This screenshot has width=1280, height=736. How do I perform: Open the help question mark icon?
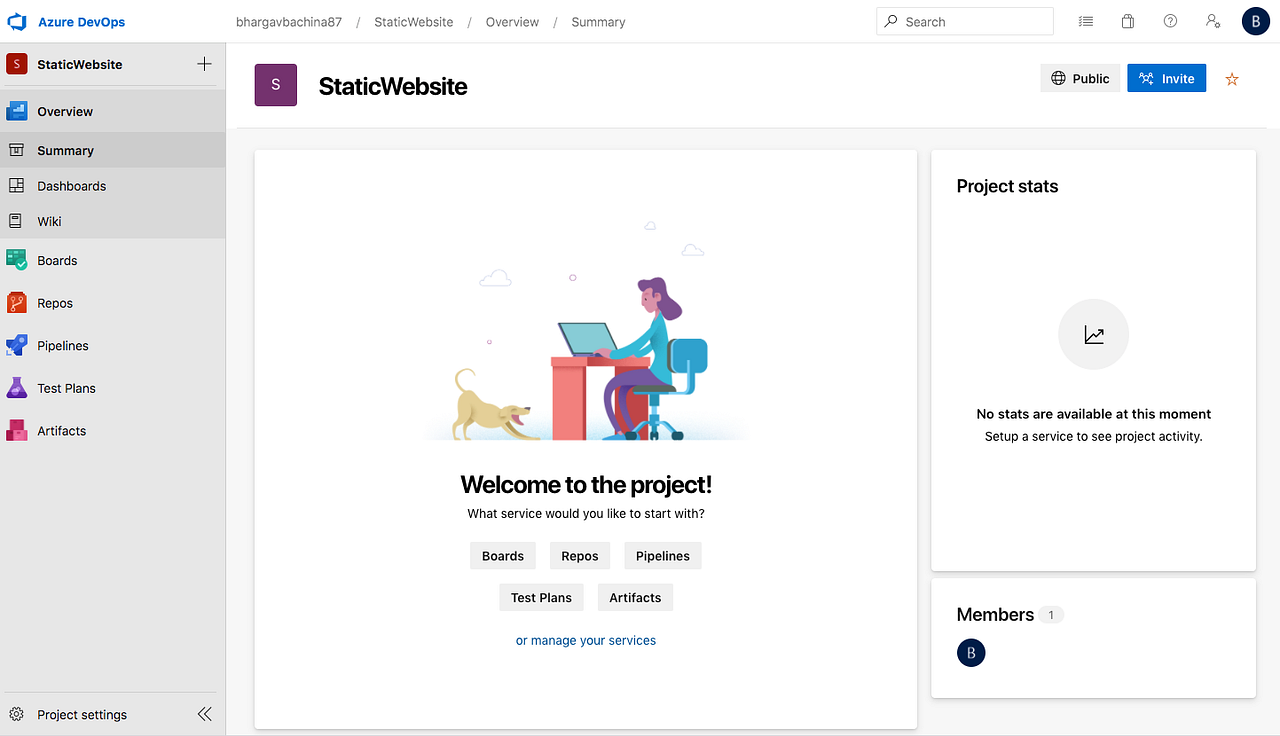click(x=1170, y=21)
